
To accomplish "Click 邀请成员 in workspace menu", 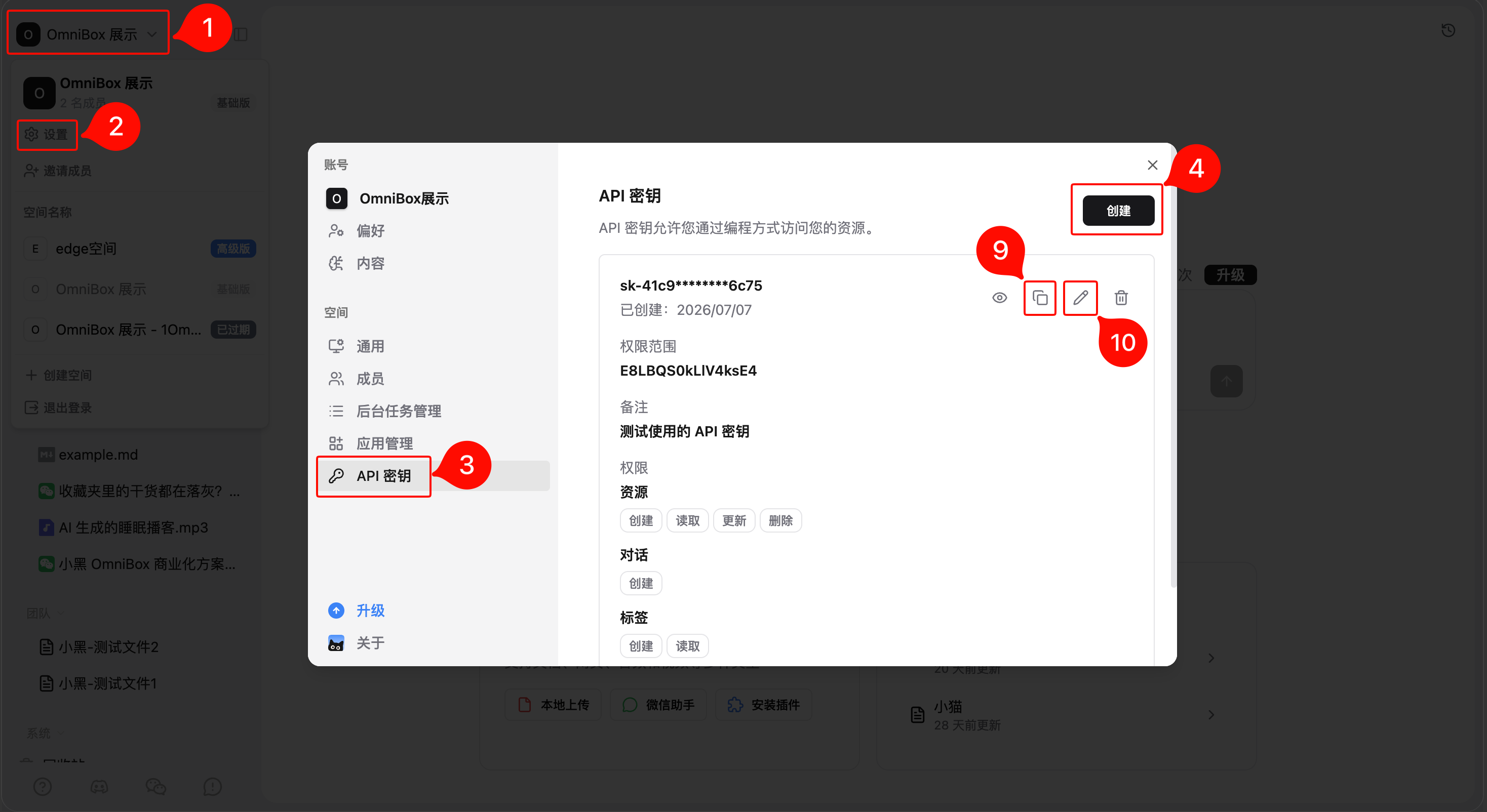I will [58, 171].
